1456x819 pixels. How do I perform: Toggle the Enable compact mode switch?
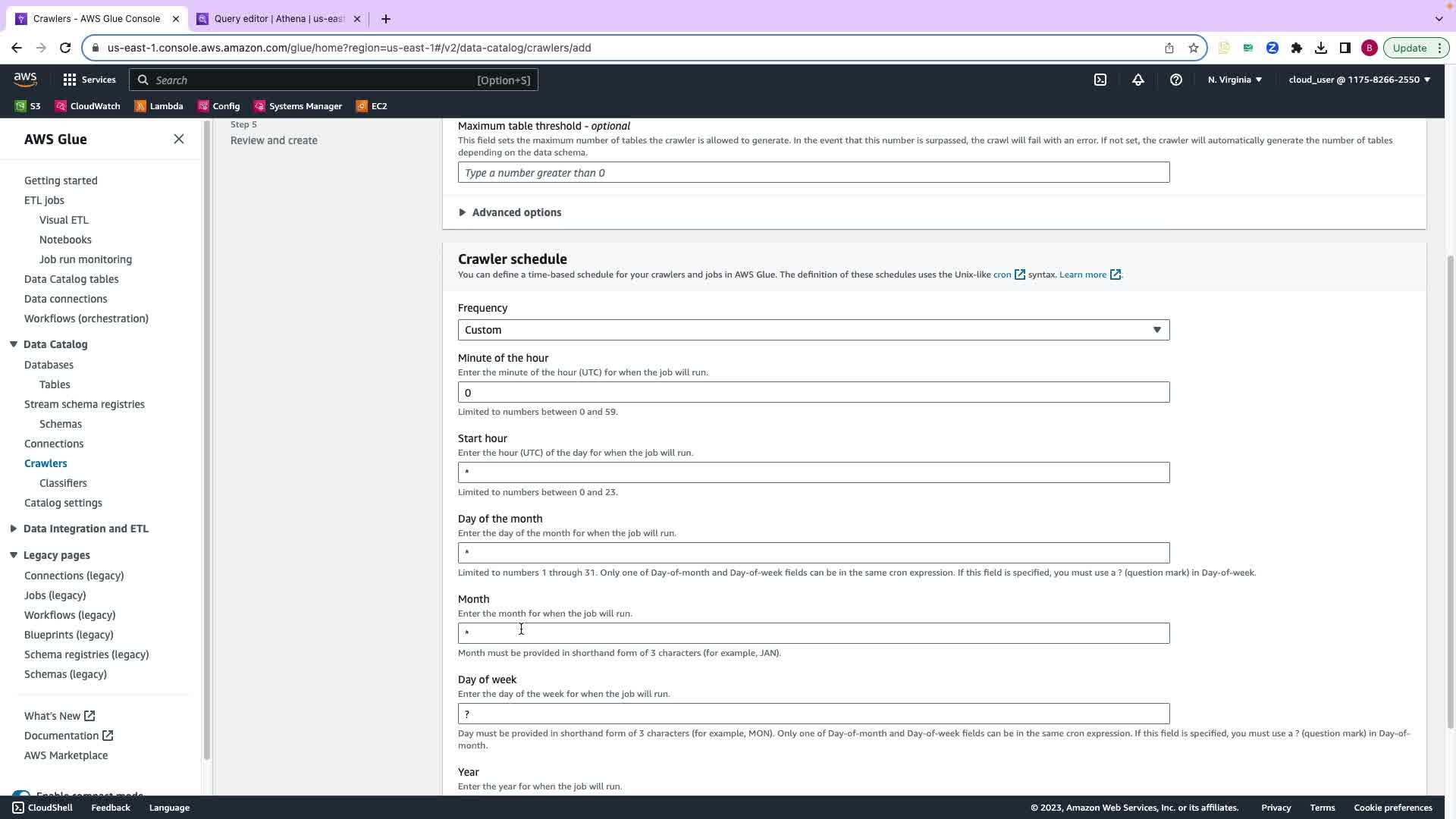click(21, 794)
